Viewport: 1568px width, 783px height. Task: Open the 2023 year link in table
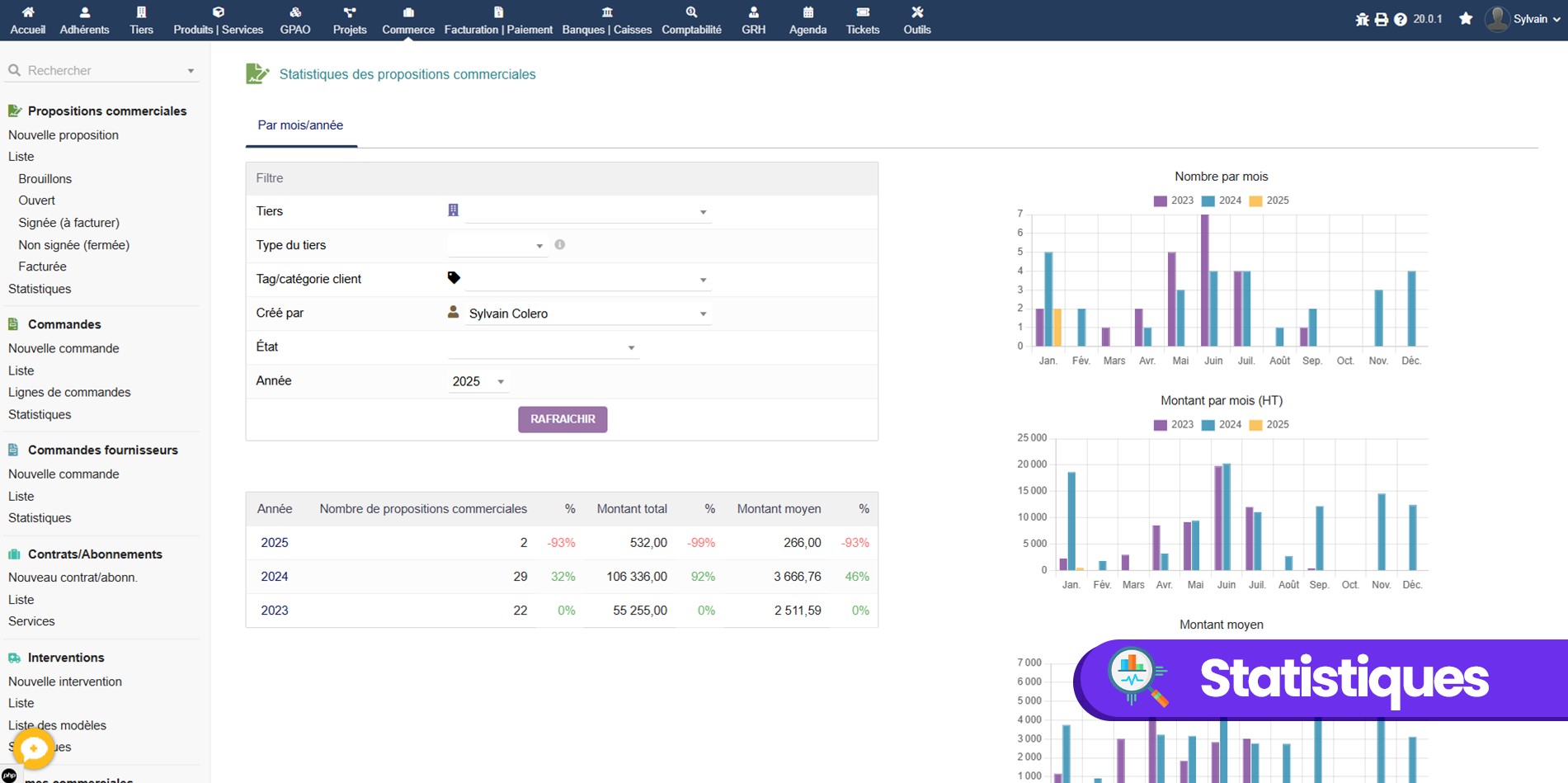275,611
